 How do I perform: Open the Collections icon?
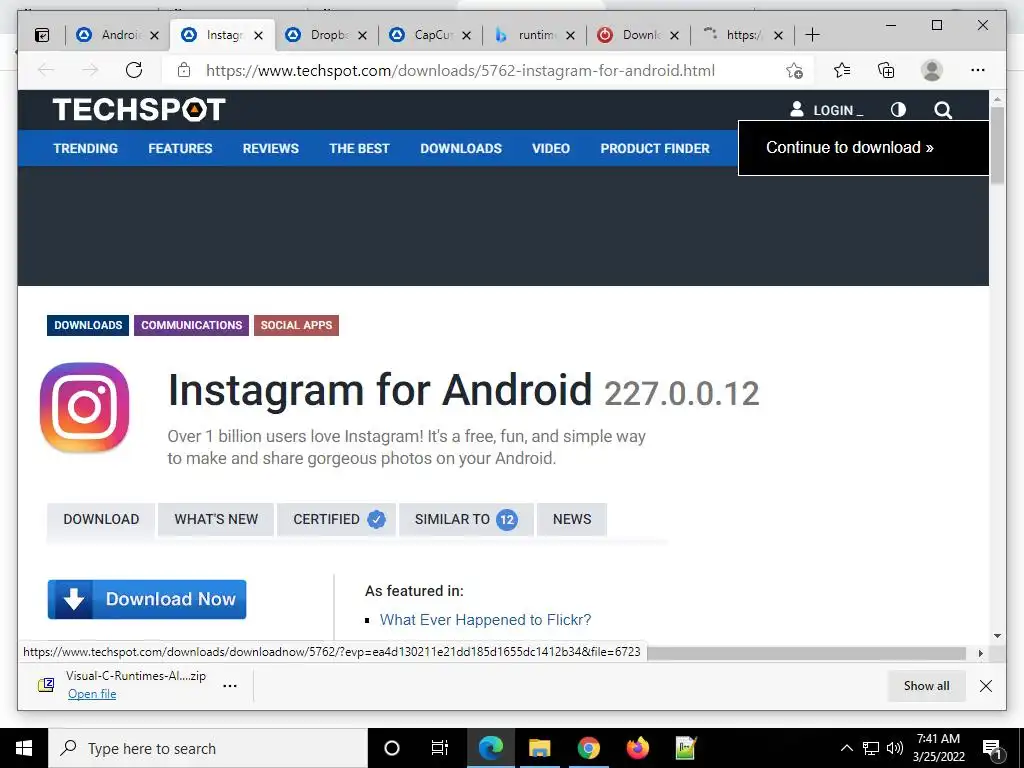coord(886,70)
